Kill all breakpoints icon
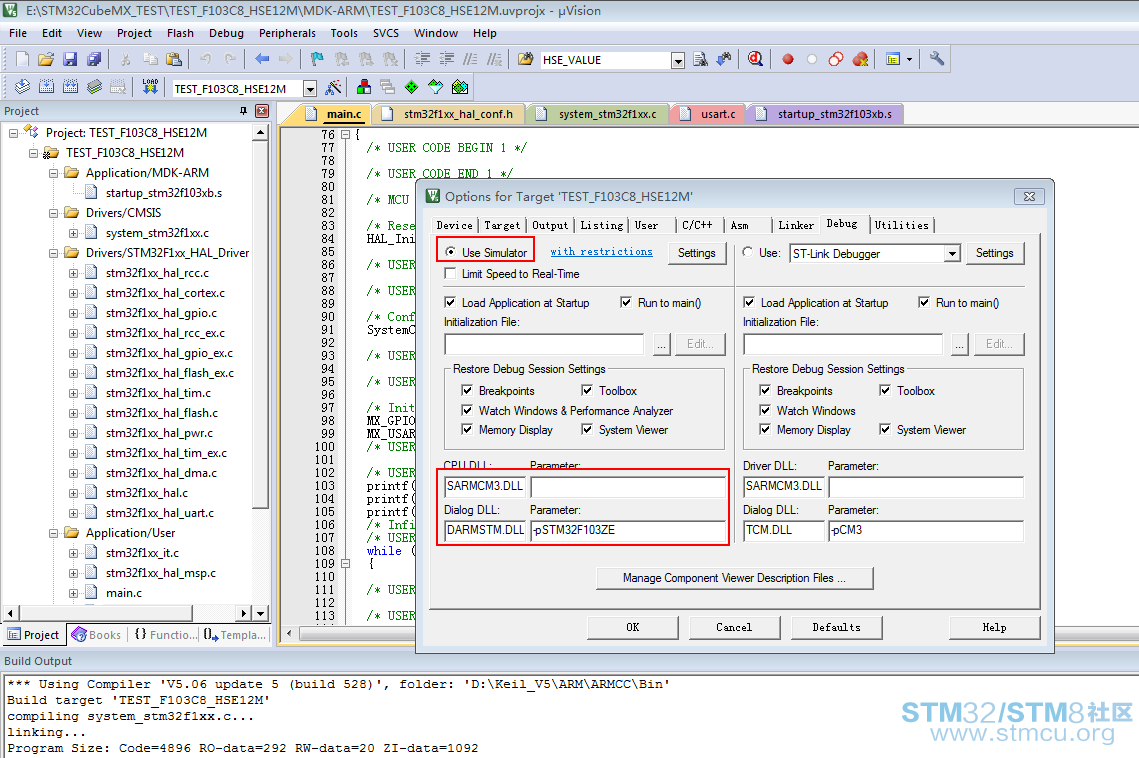This screenshot has height=758, width=1139. pos(861,60)
